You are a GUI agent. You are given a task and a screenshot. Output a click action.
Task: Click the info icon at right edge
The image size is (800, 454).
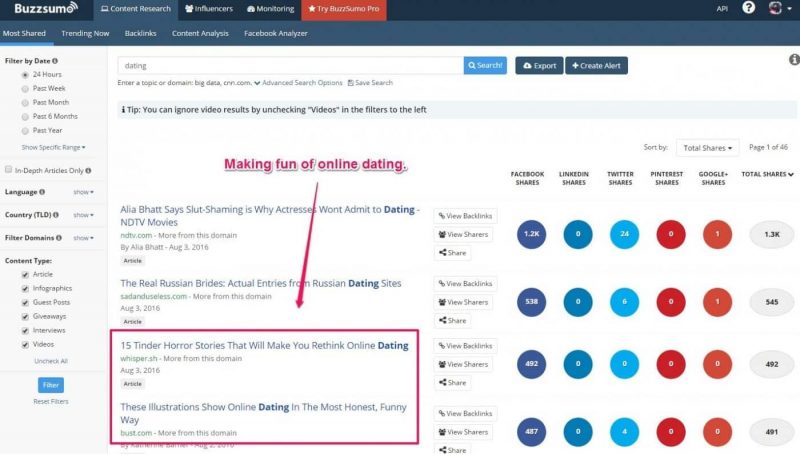pos(794,60)
